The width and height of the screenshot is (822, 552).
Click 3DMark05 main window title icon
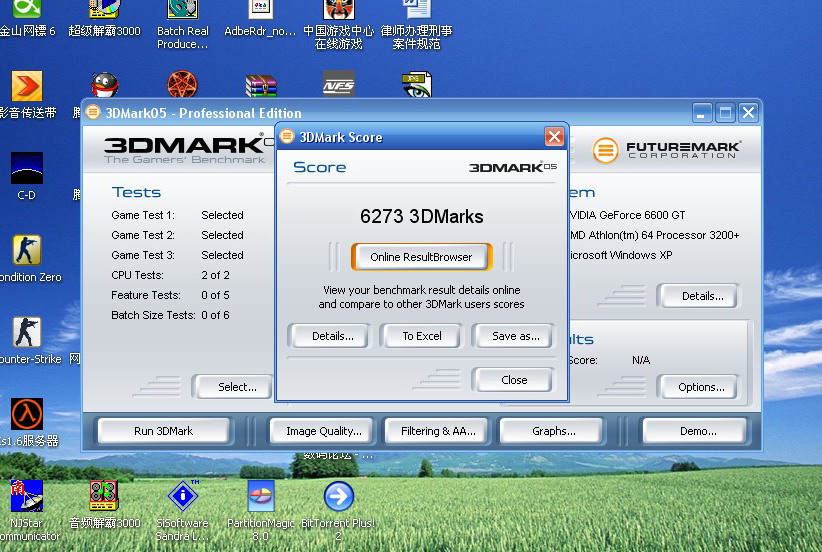coord(93,112)
